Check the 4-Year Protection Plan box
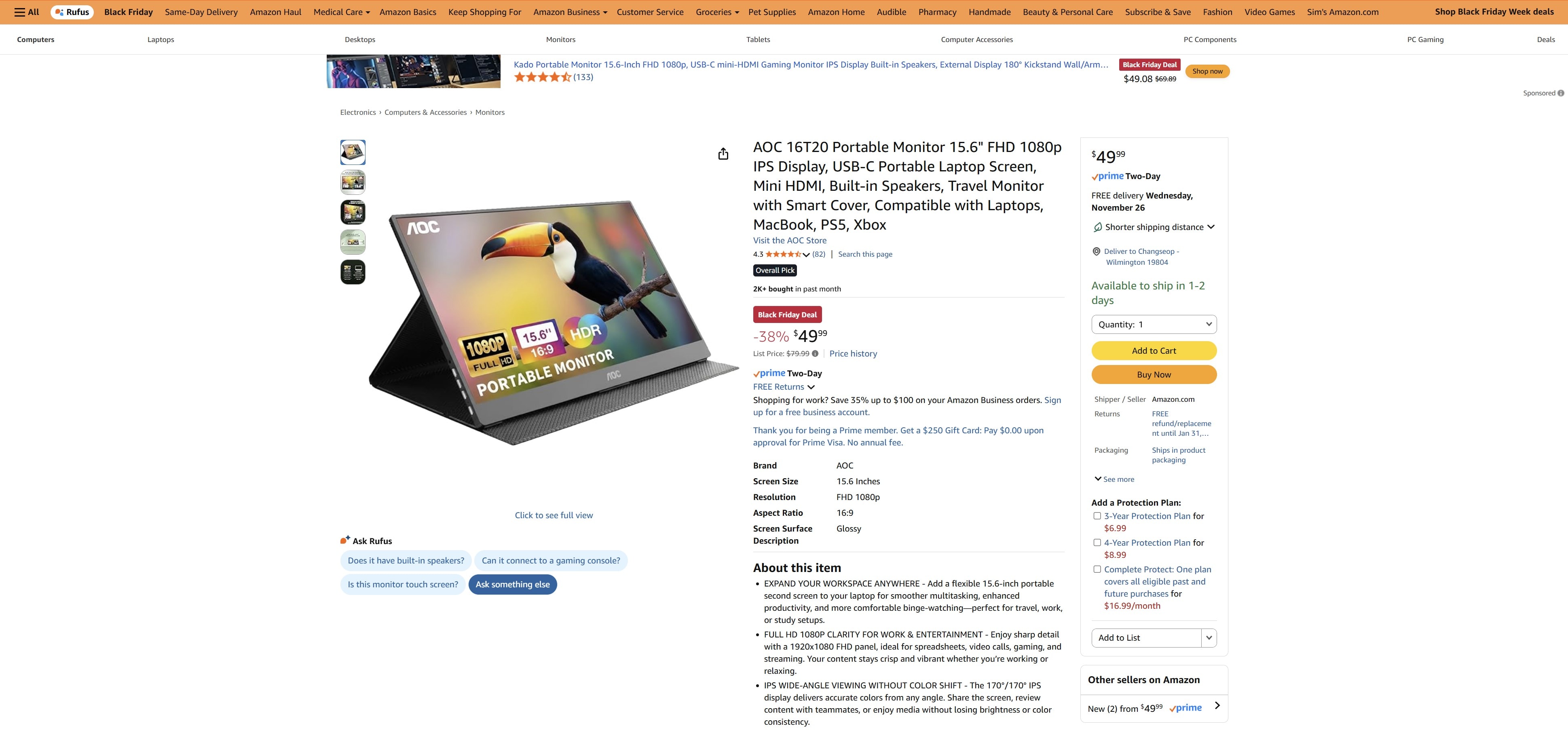 1097,542
